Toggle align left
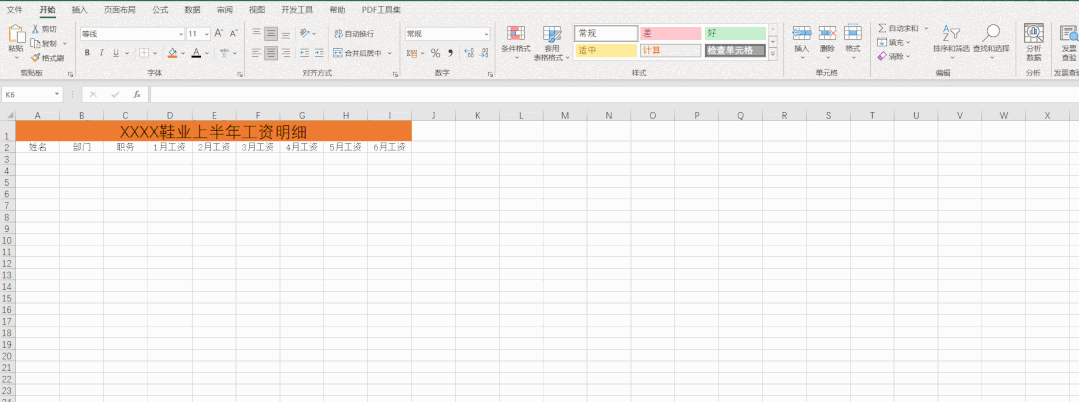Viewport: 1079px width, 402px height. point(256,53)
